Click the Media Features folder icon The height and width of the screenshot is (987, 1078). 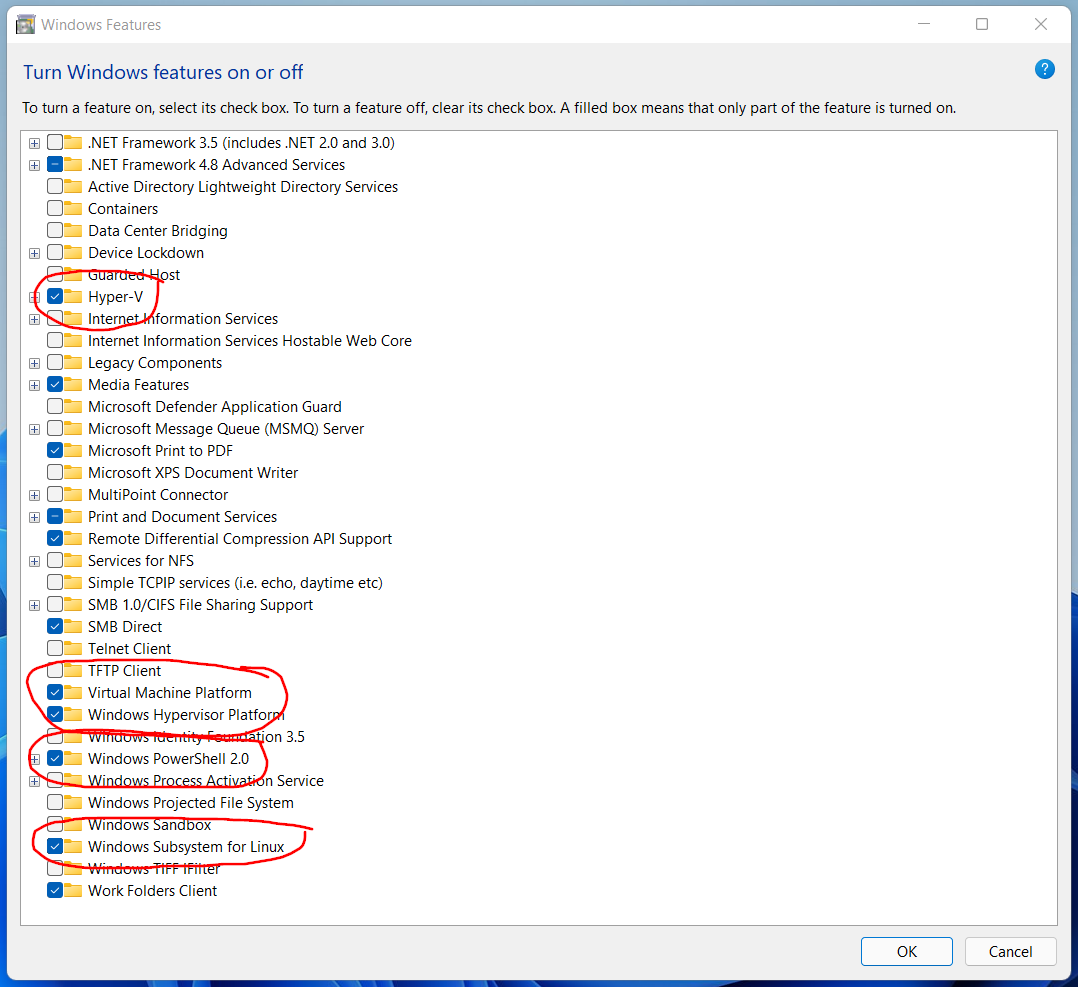pos(73,384)
